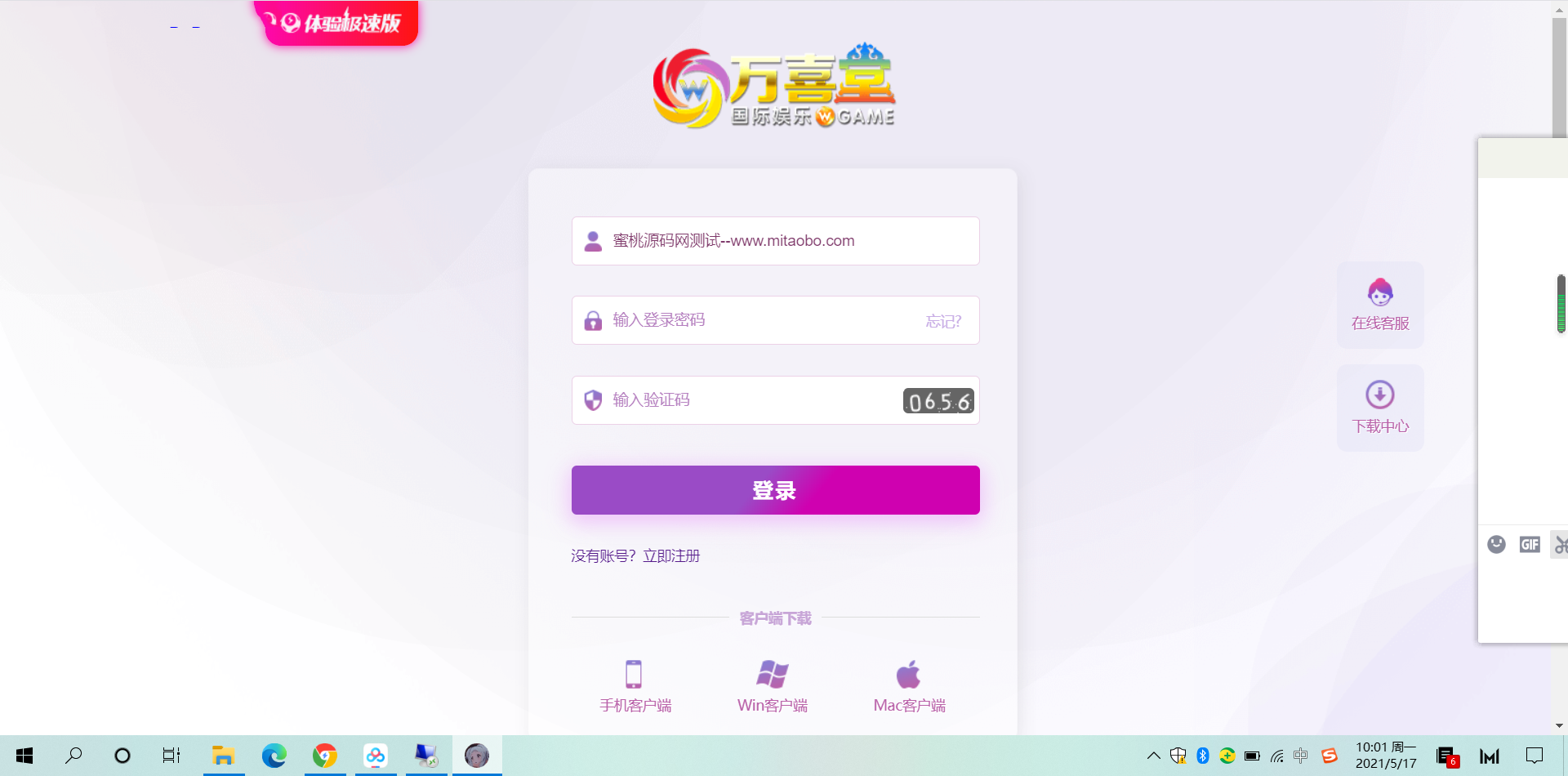The width and height of the screenshot is (1568, 776).
Task: Refresh the captcha code image
Action: (938, 401)
